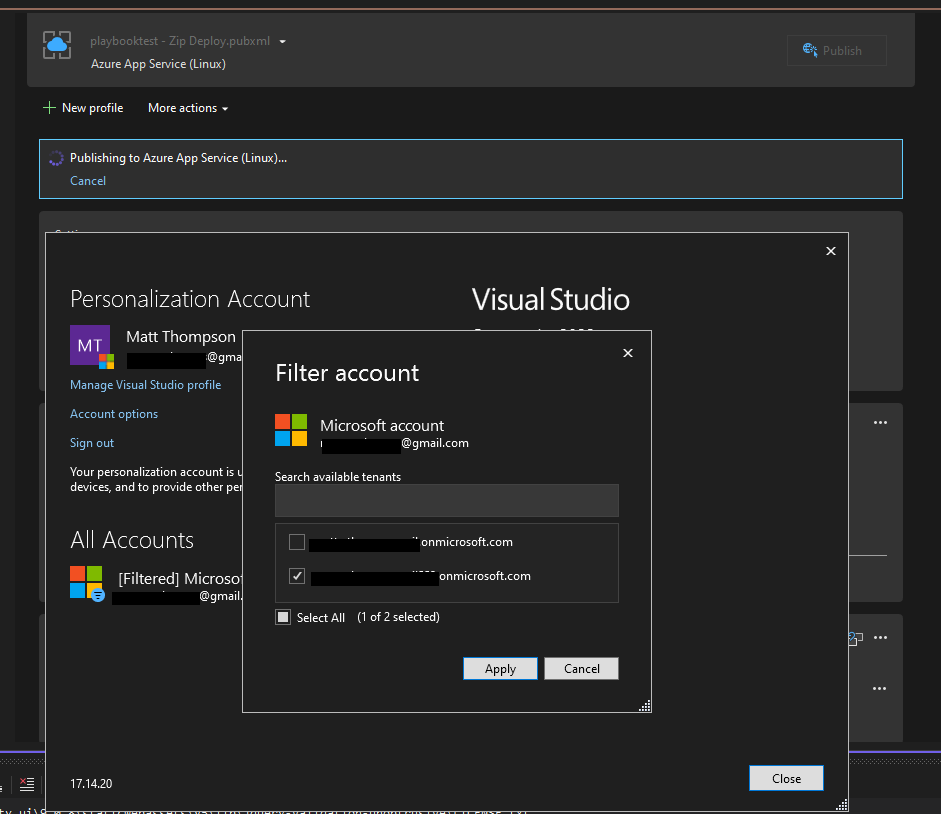This screenshot has width=941, height=814.
Task: Open the publish profile selector dropdown
Action: 282,41
